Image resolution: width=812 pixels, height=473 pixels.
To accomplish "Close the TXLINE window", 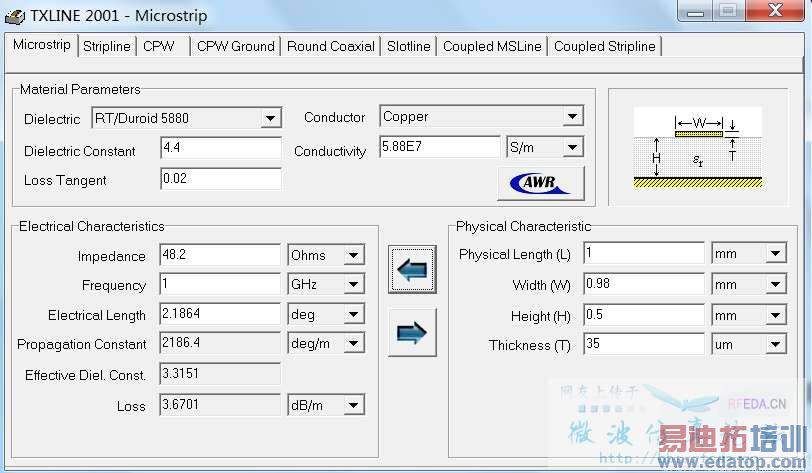I will click(x=775, y=10).
